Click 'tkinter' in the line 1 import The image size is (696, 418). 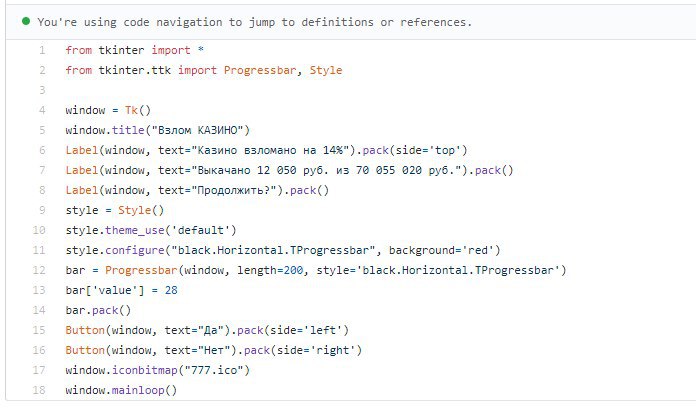tap(121, 50)
